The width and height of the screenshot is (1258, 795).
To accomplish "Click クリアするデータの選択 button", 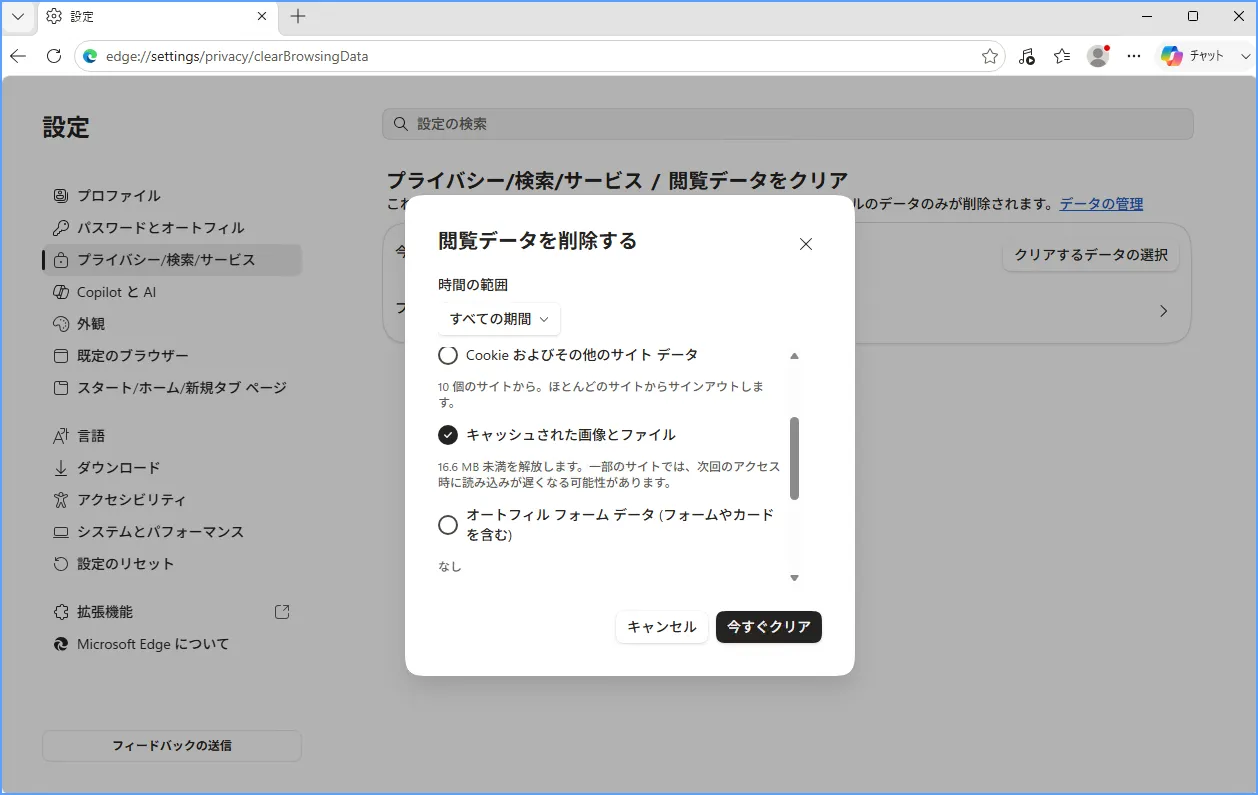I will click(x=1091, y=255).
